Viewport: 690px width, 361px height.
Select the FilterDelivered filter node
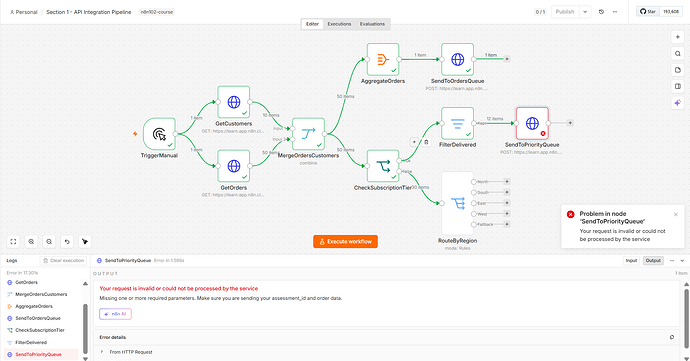pos(458,123)
